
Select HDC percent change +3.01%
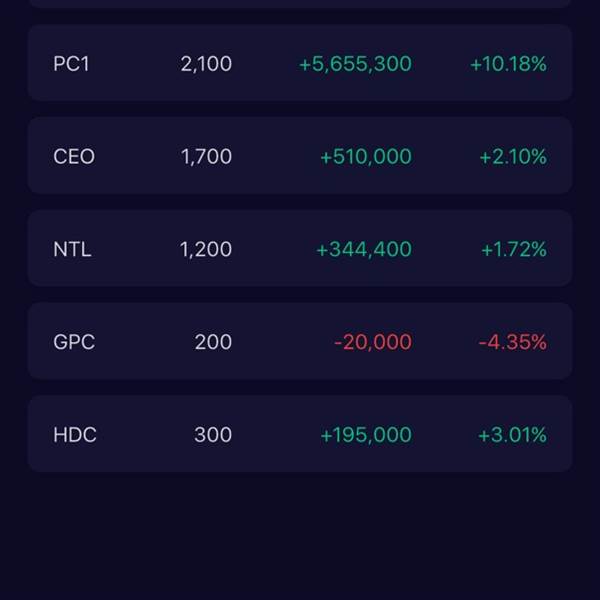point(512,435)
